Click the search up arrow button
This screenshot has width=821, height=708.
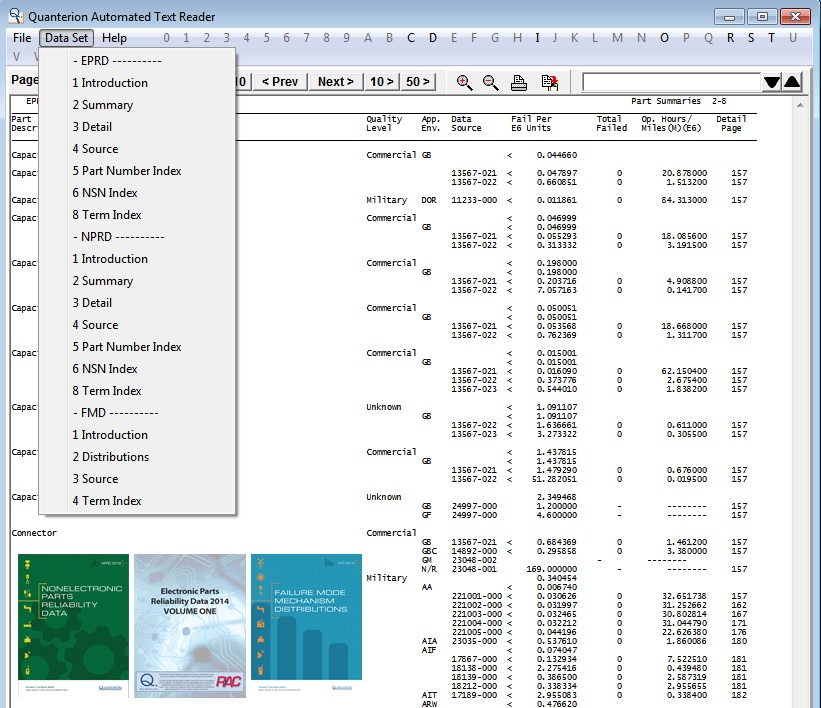pos(792,82)
